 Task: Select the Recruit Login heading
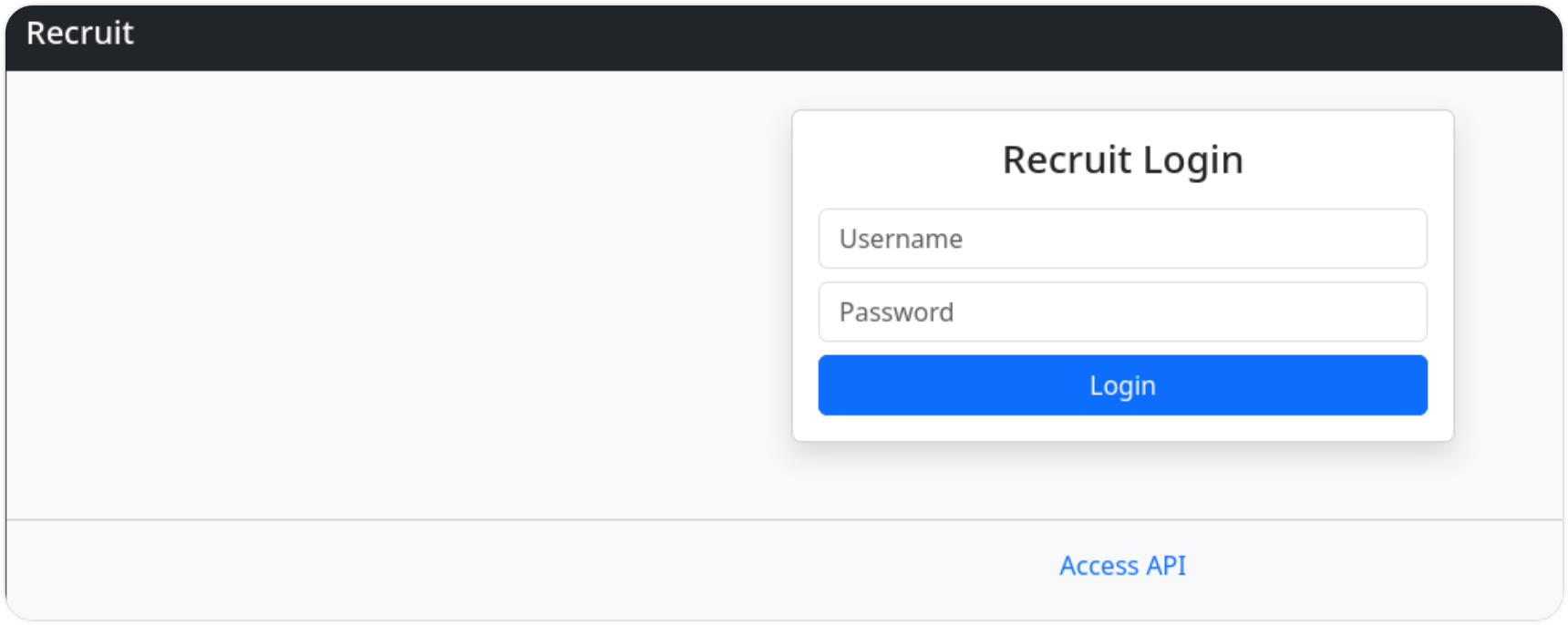(x=1122, y=160)
